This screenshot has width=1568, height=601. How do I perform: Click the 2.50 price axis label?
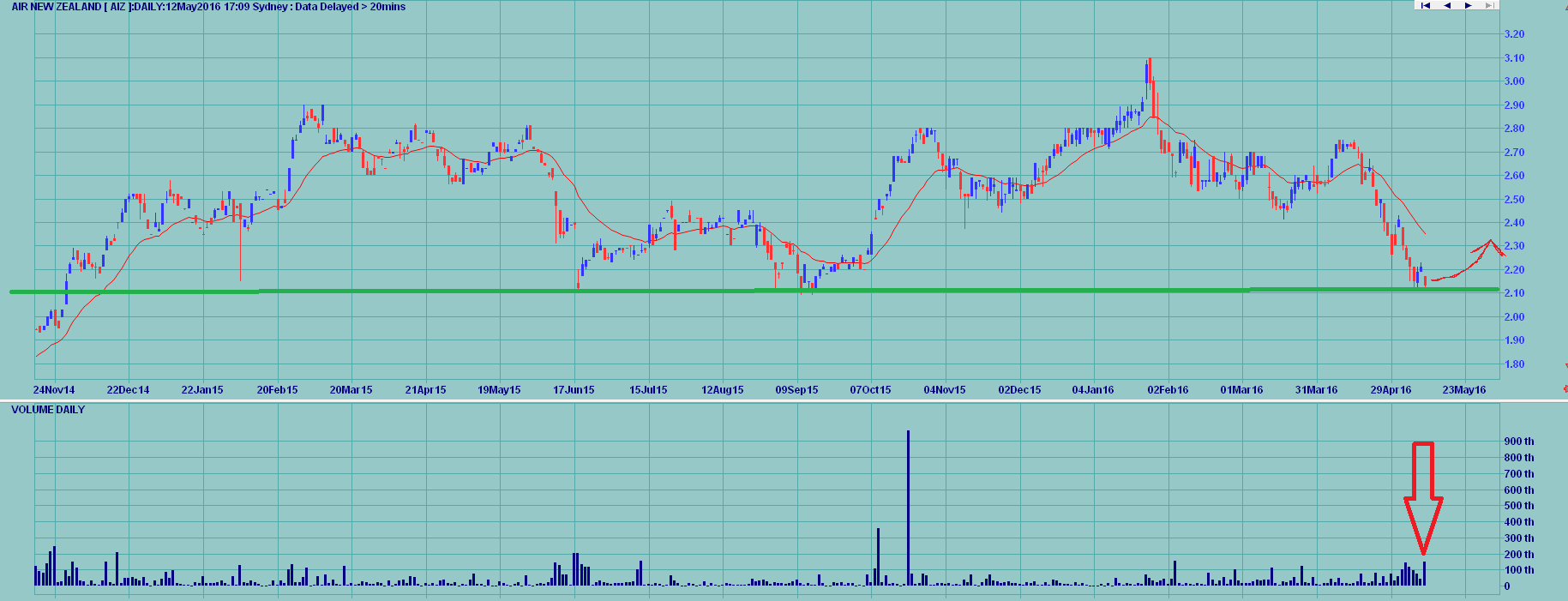tap(1515, 200)
